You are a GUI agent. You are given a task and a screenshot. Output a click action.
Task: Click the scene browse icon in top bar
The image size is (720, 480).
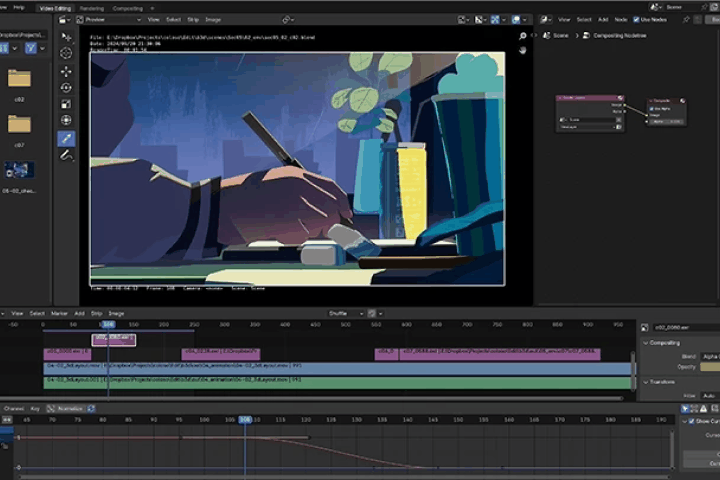pos(655,7)
